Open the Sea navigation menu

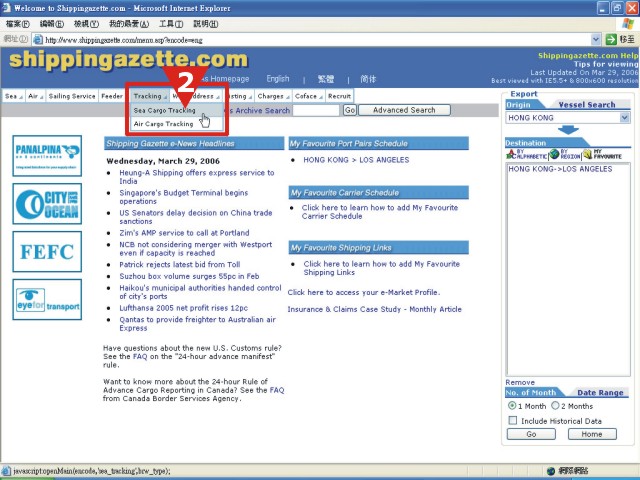(x=13, y=96)
